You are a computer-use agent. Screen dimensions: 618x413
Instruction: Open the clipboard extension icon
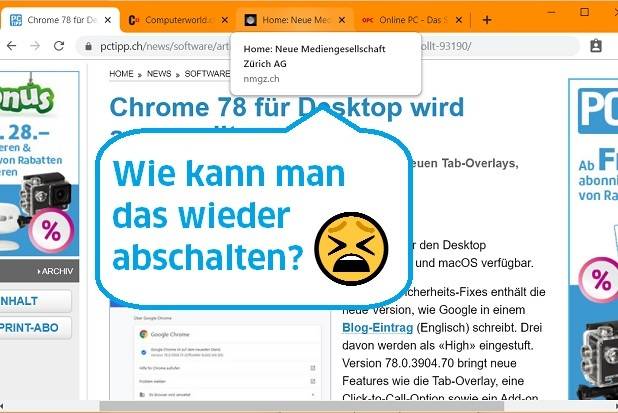tap(596, 46)
